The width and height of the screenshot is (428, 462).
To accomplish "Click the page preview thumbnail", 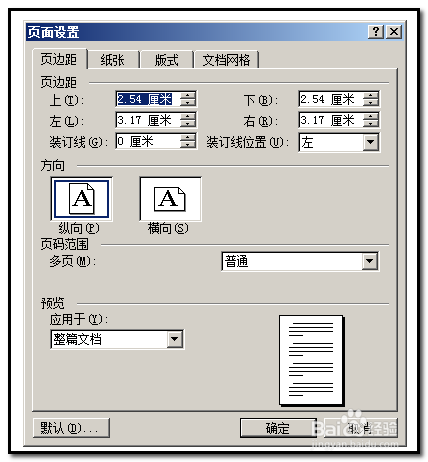I will tap(312, 360).
